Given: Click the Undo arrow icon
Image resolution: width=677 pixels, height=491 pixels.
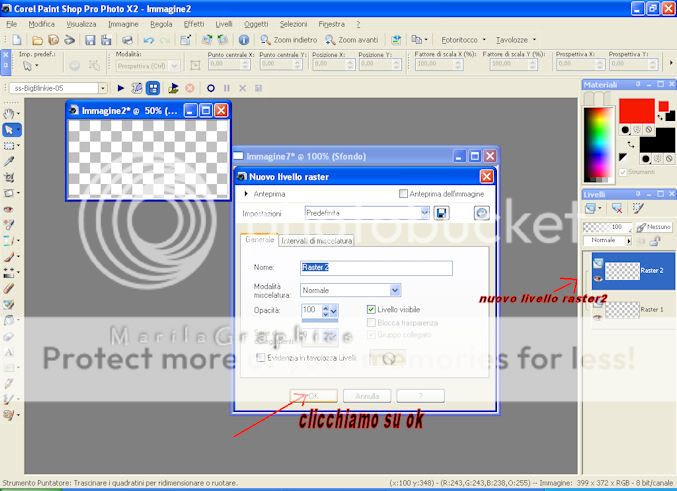Looking at the screenshot, I should click(x=149, y=40).
